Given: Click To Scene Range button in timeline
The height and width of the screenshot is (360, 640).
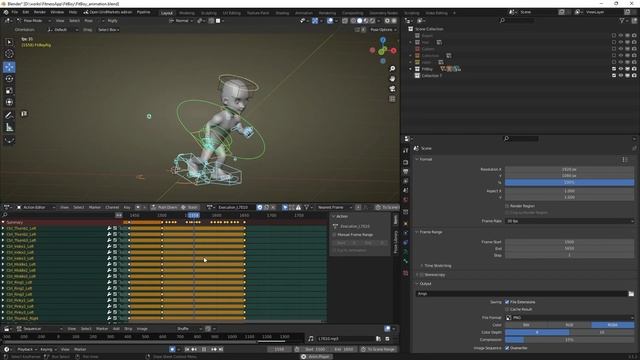Looking at the screenshot, I should point(378,349).
